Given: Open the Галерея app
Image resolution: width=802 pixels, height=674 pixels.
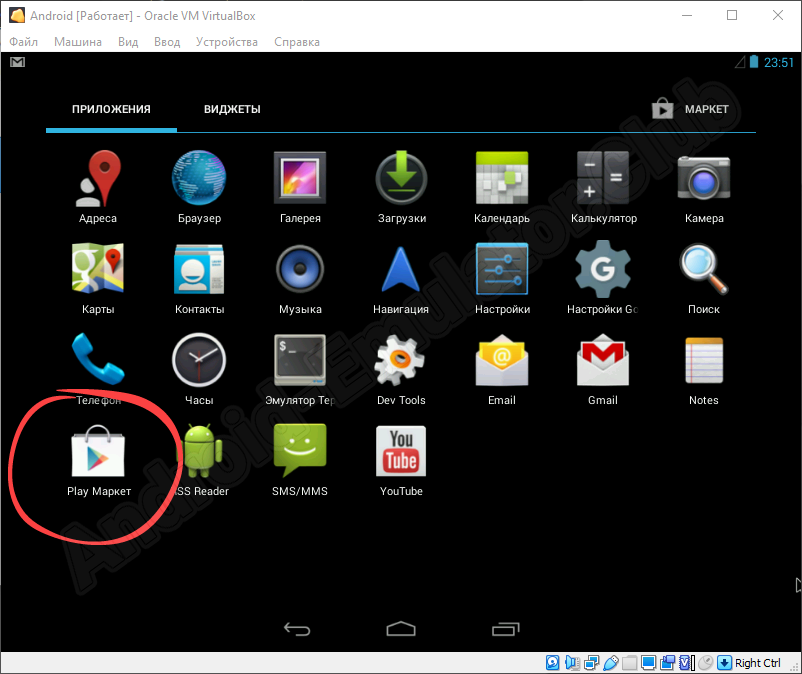Looking at the screenshot, I should [x=300, y=187].
